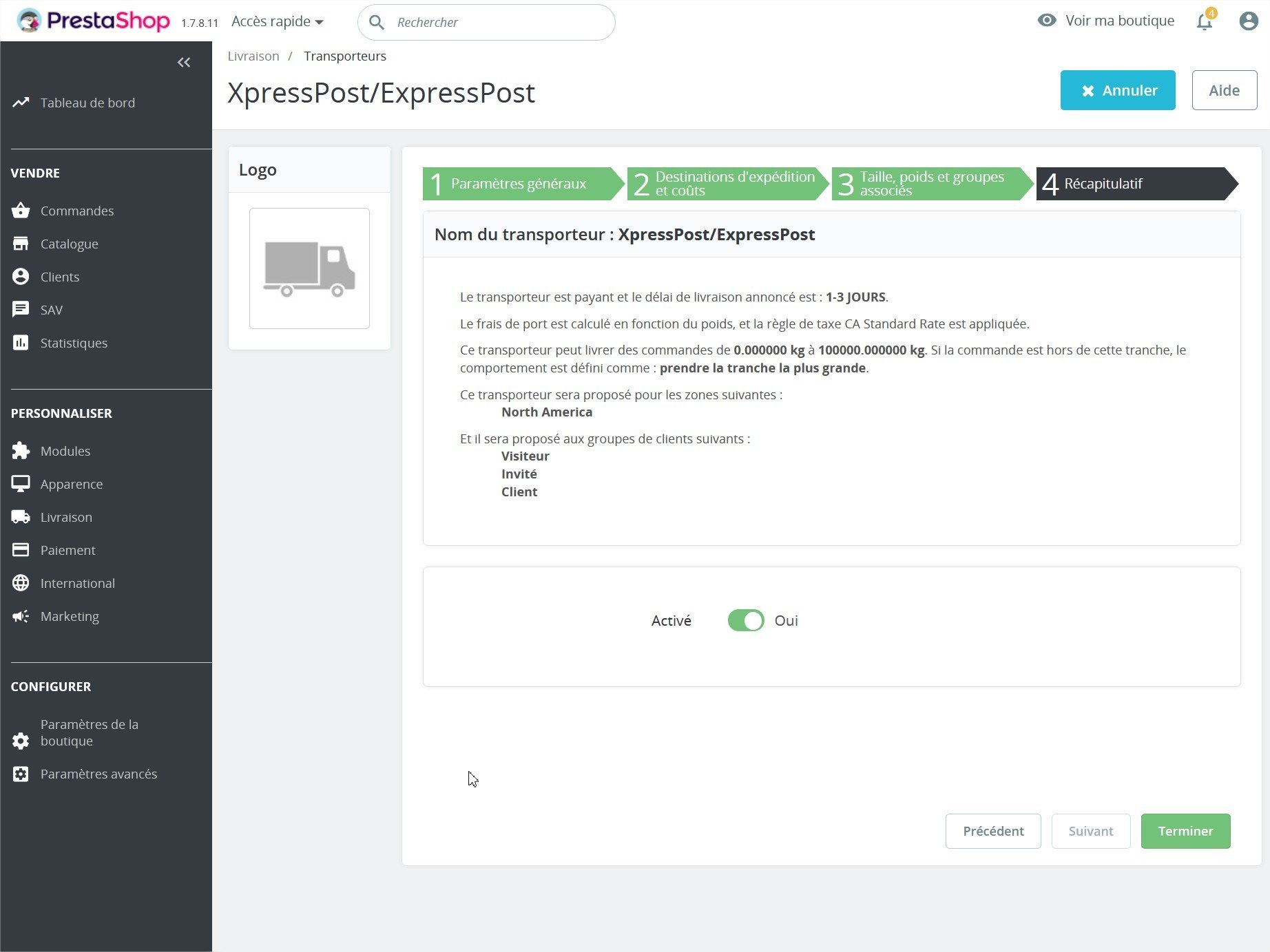Go to step 1 Paramètres généraux

pyautogui.click(x=522, y=184)
